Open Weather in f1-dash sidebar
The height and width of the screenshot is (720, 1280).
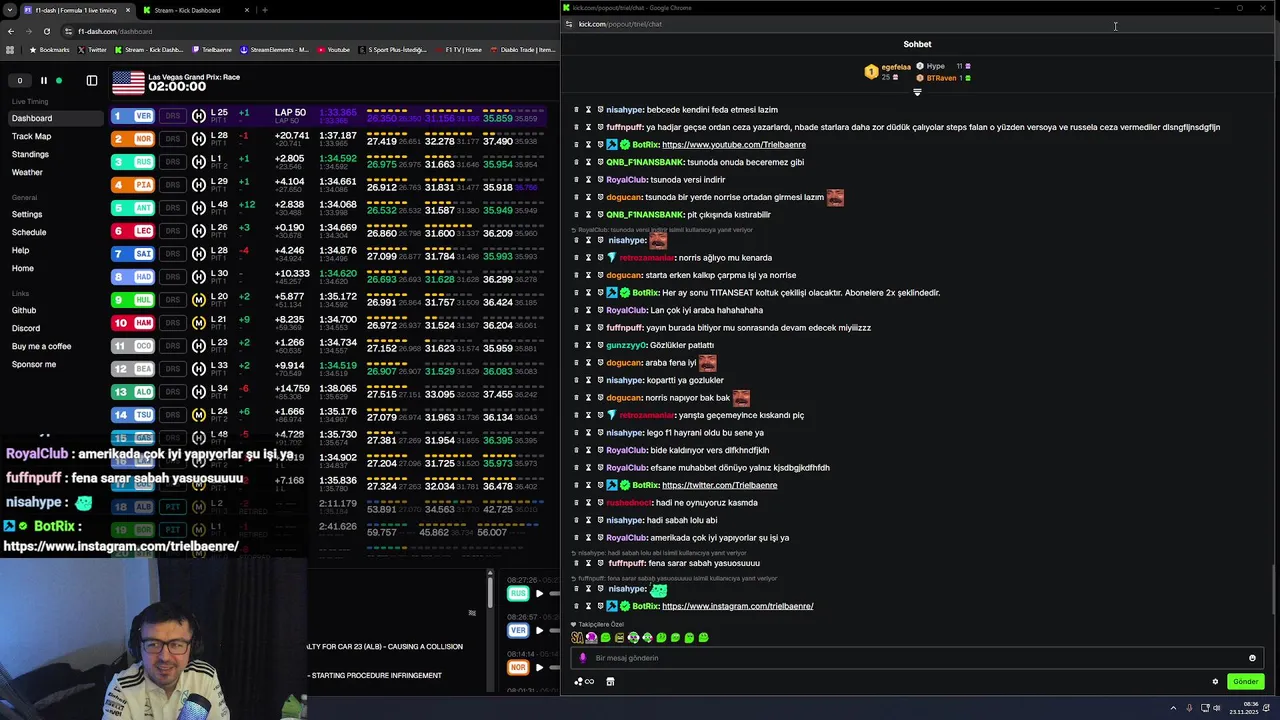click(27, 172)
